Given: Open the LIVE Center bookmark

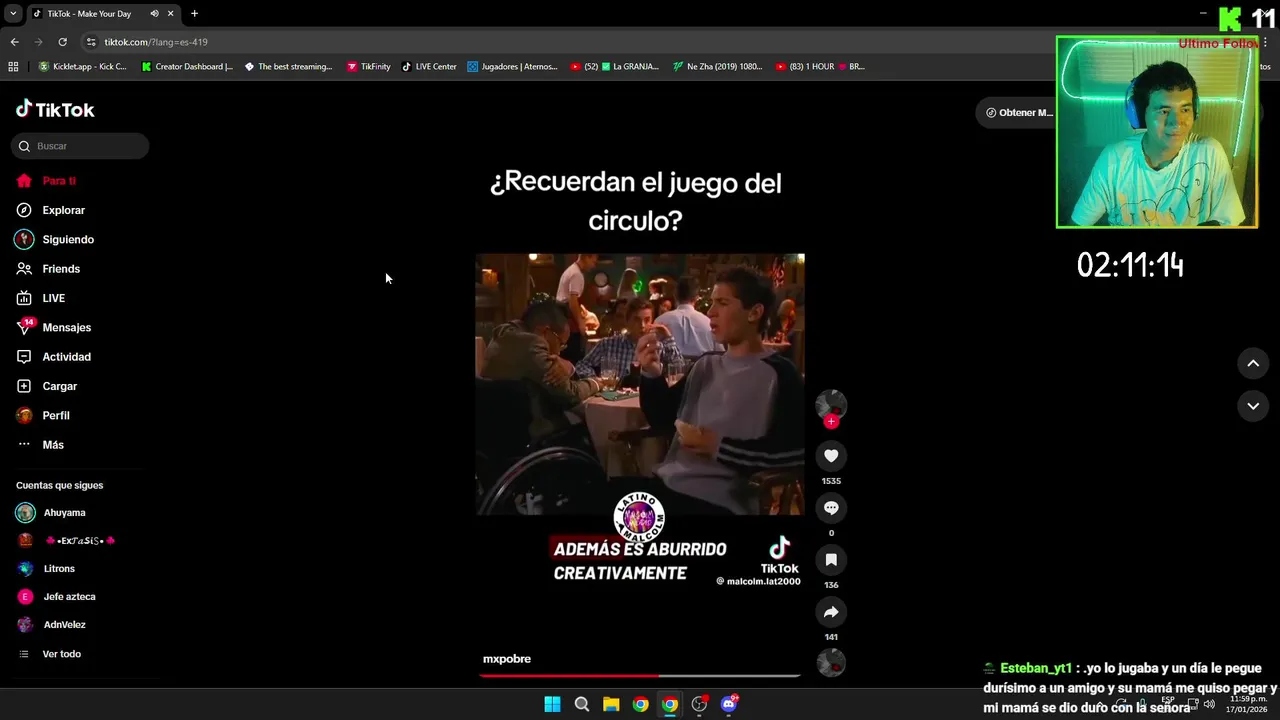Looking at the screenshot, I should click(429, 67).
